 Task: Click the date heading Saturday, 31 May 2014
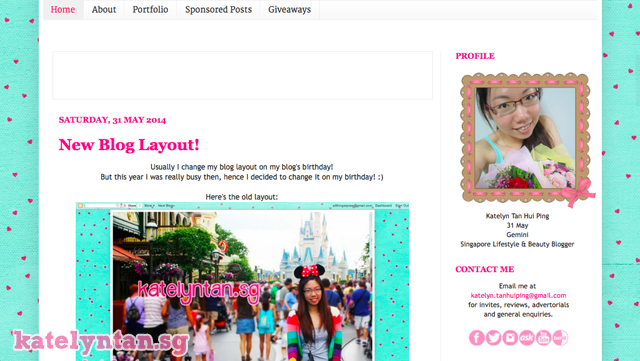[x=112, y=120]
